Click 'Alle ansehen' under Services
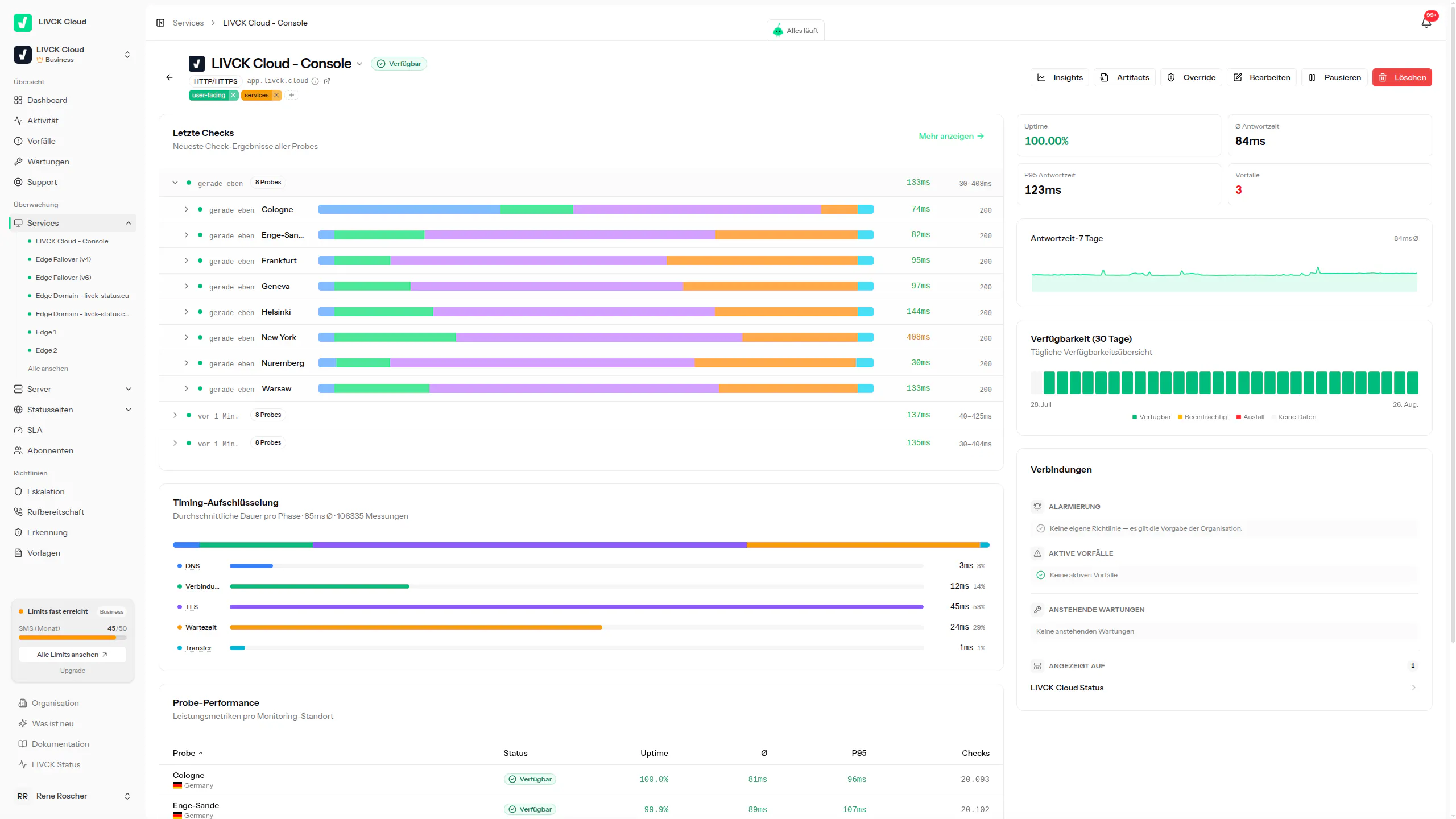 pyautogui.click(x=48, y=369)
